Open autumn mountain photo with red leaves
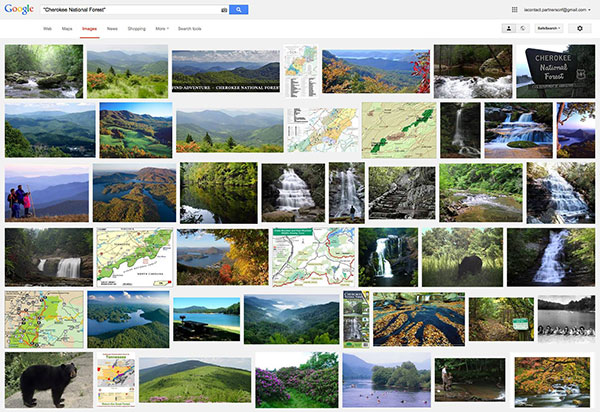The height and width of the screenshot is (412, 600). pos(376,72)
